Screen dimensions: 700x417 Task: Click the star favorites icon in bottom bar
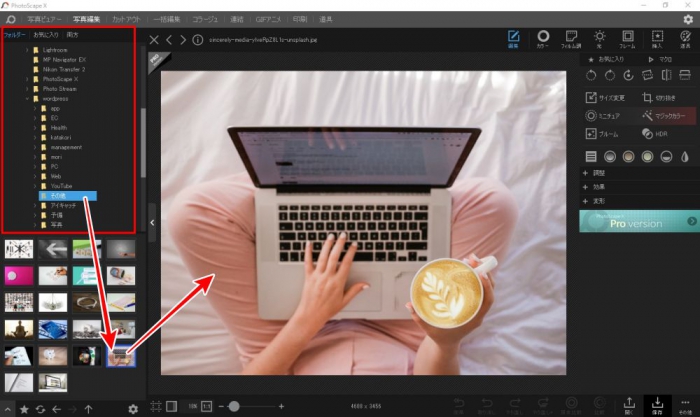pos(24,409)
